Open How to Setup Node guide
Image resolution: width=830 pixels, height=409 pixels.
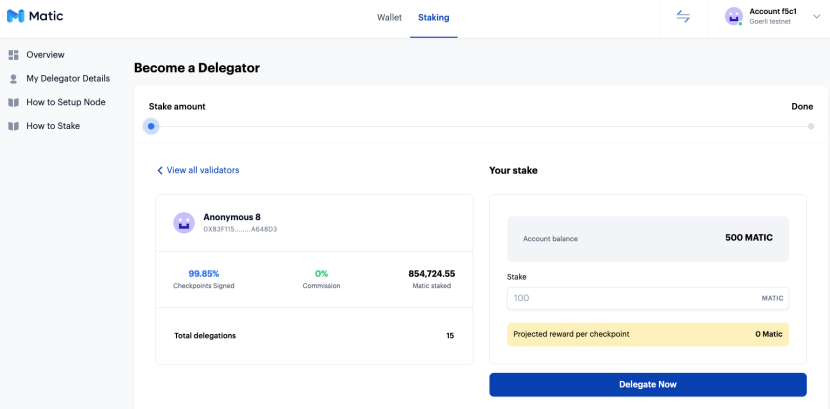click(x=66, y=102)
